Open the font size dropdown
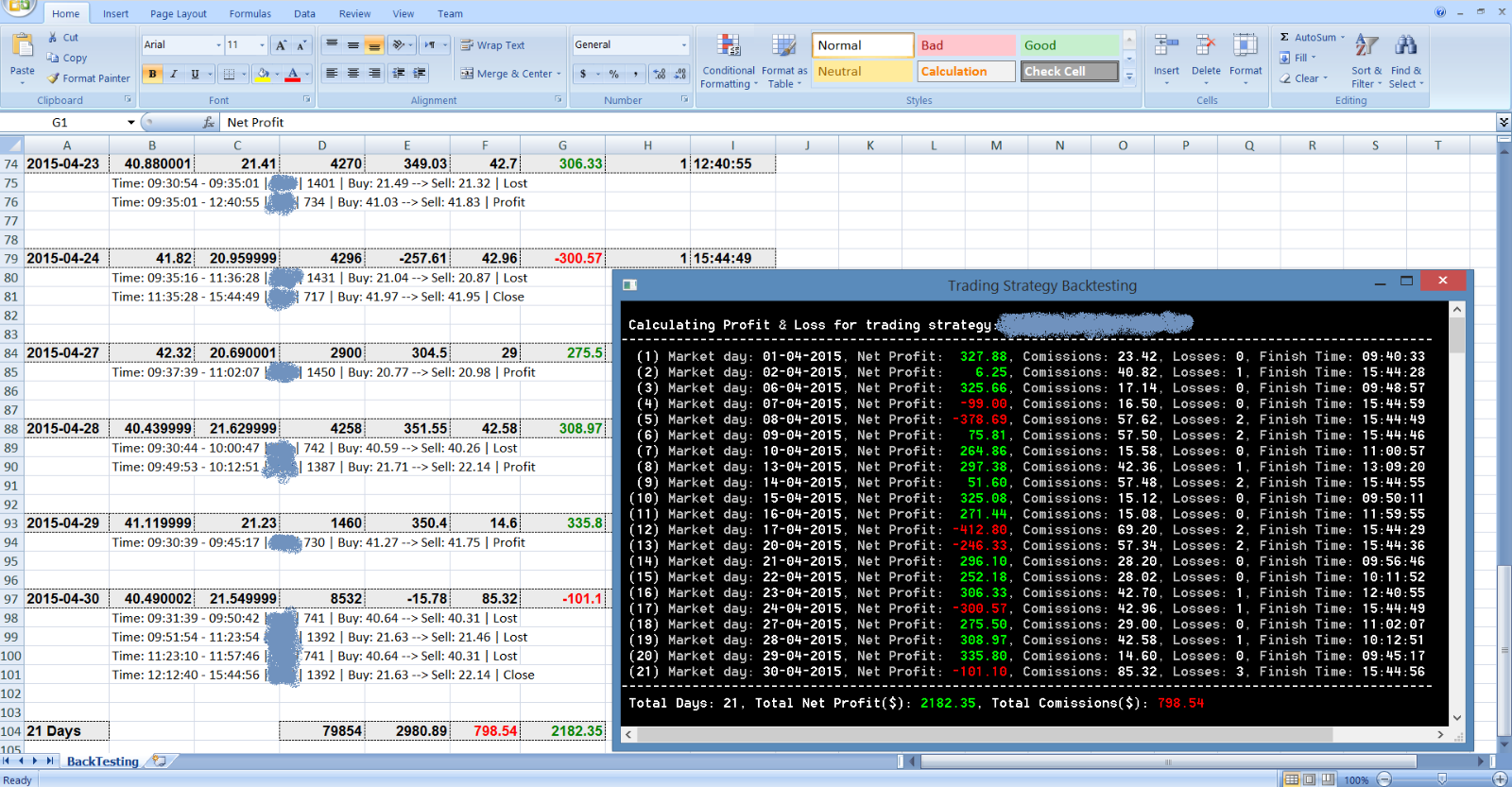Viewport: 1512px width, 787px height. click(x=263, y=45)
